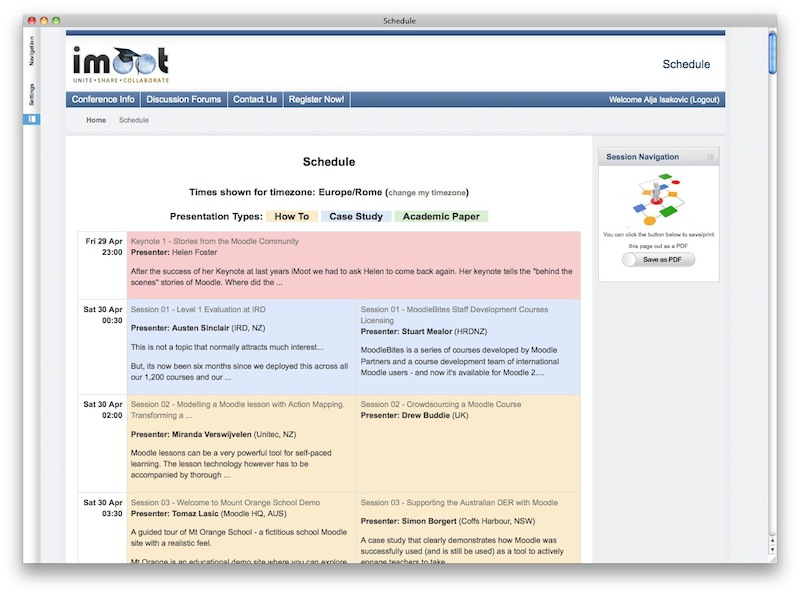
Task: Open Session 03 Supporting the Australian DER
Action: (459, 502)
